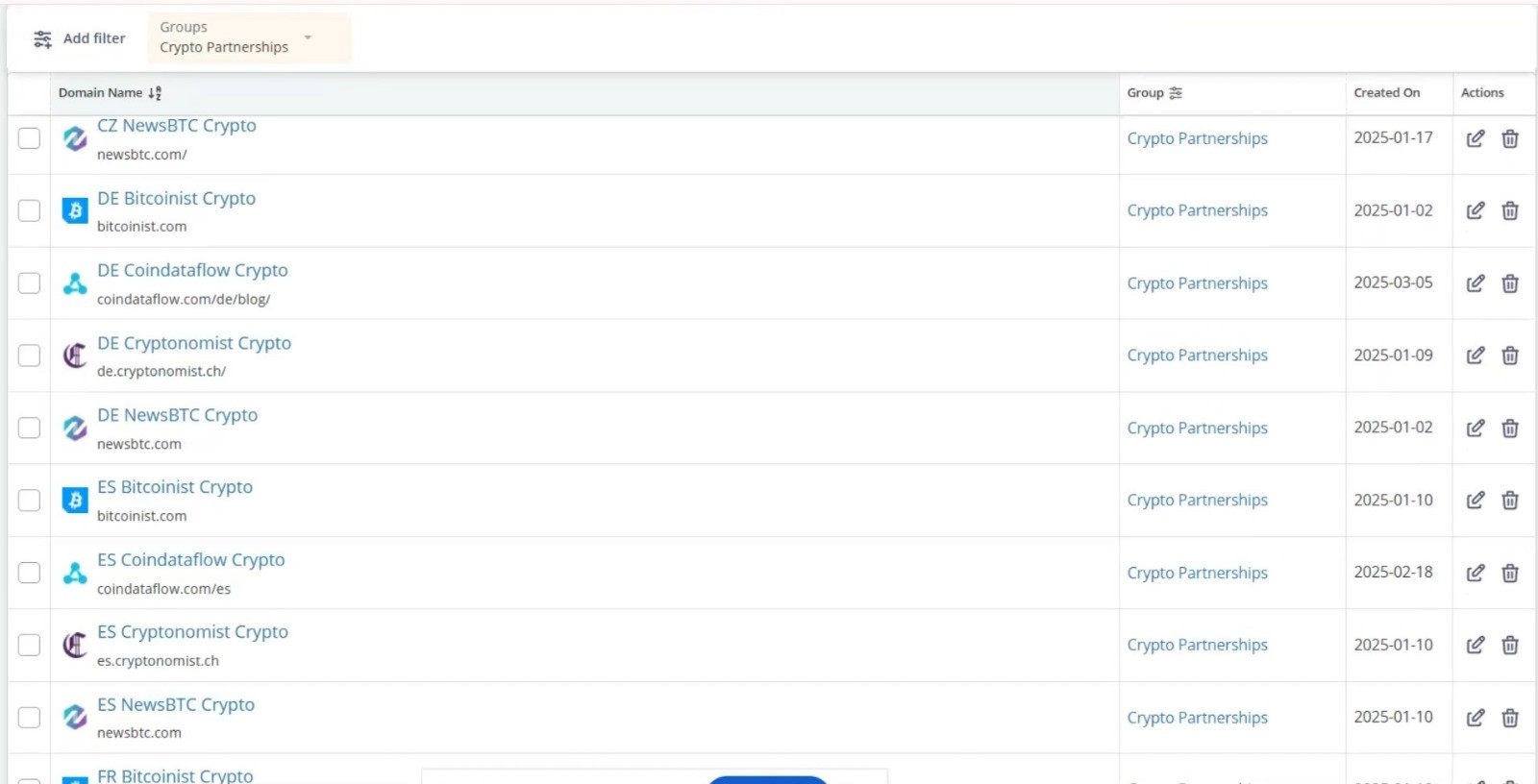Edit the ES Cryptonomist Crypto entry
The width and height of the screenshot is (1538, 784).
(x=1476, y=645)
